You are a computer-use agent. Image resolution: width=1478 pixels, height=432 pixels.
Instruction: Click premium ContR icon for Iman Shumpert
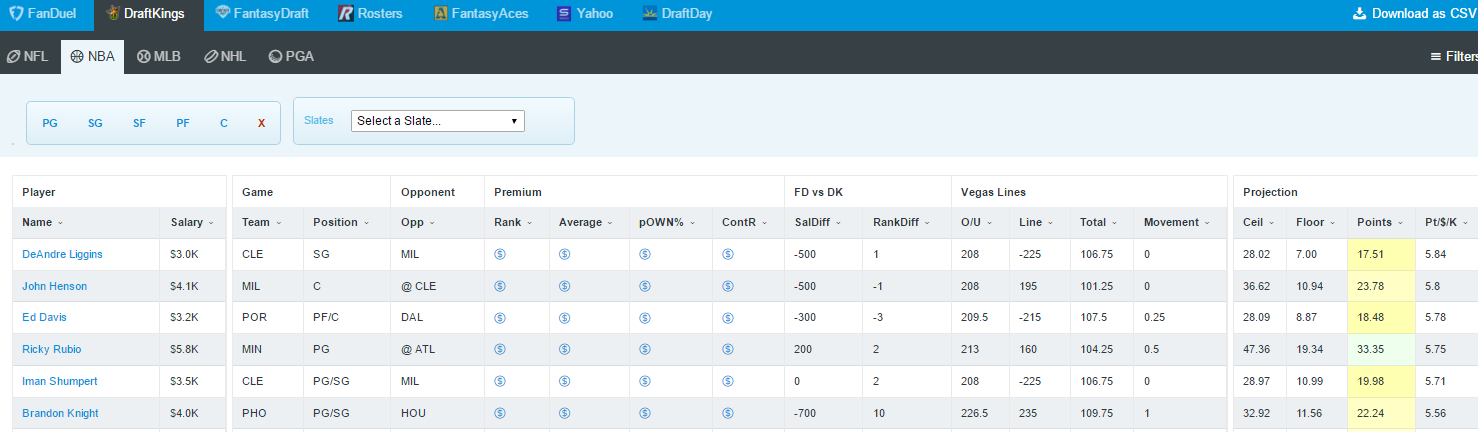coord(728,381)
